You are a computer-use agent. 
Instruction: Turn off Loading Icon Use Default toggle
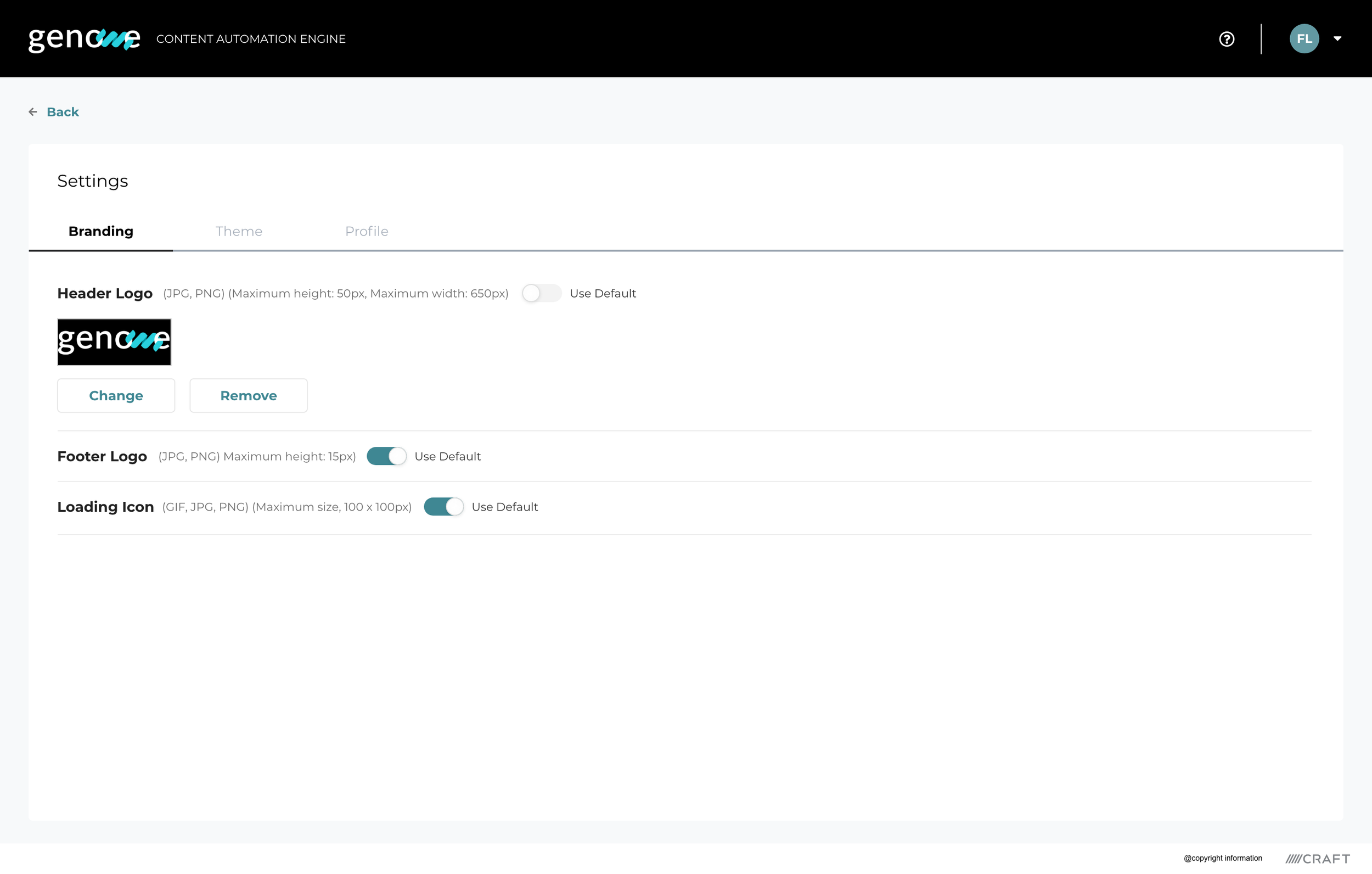coord(443,507)
